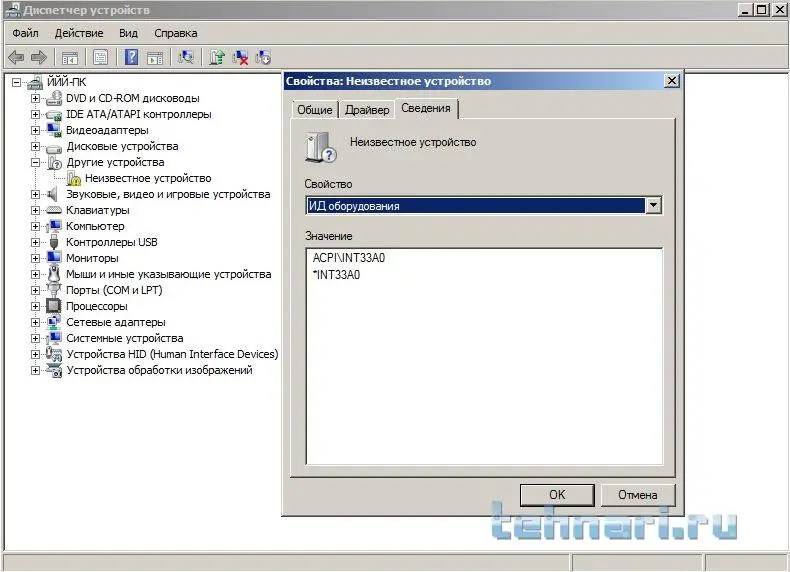Select Неизвестное устройство in the tree

pos(148,178)
